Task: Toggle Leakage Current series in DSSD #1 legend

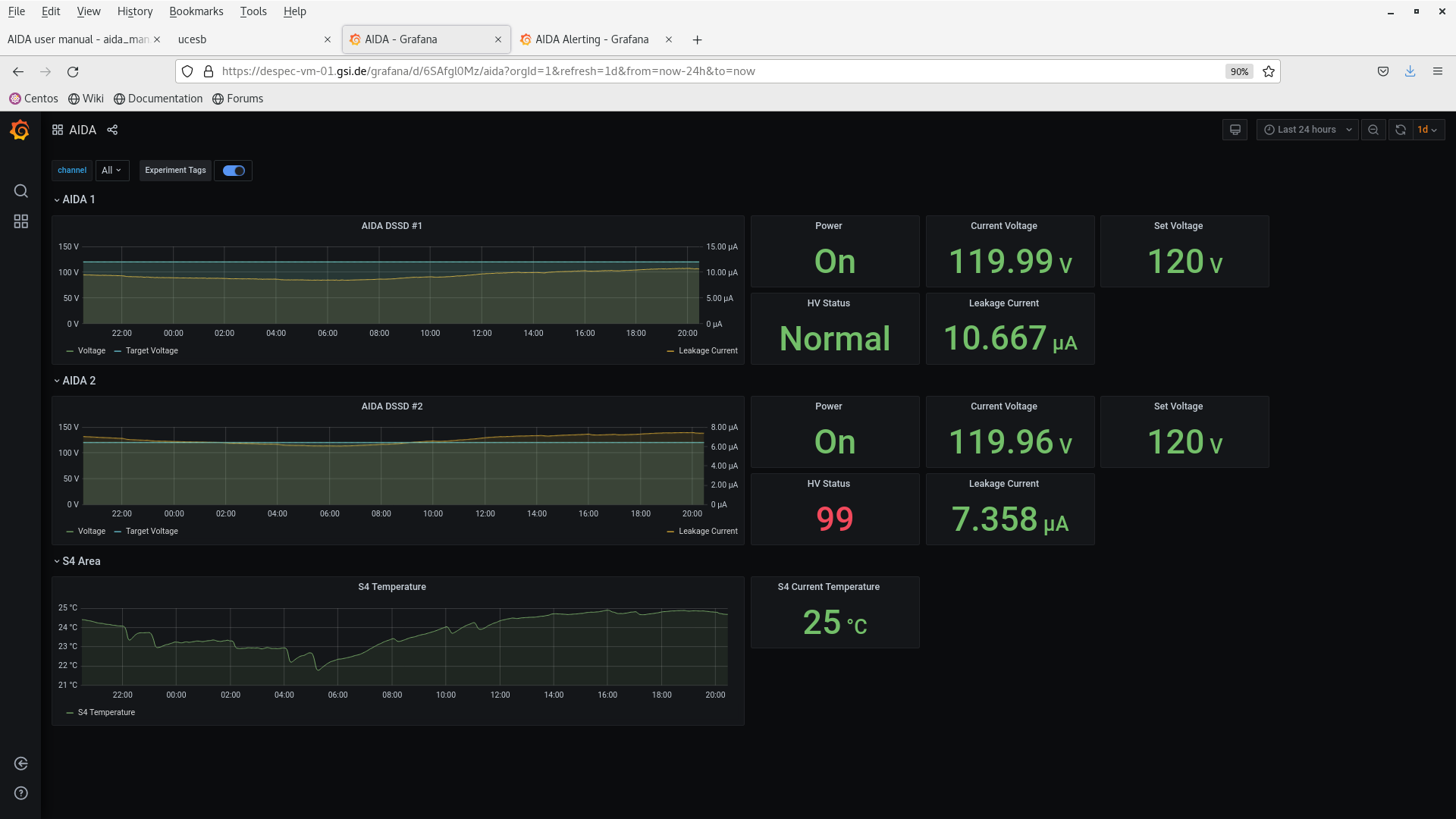Action: click(x=707, y=351)
